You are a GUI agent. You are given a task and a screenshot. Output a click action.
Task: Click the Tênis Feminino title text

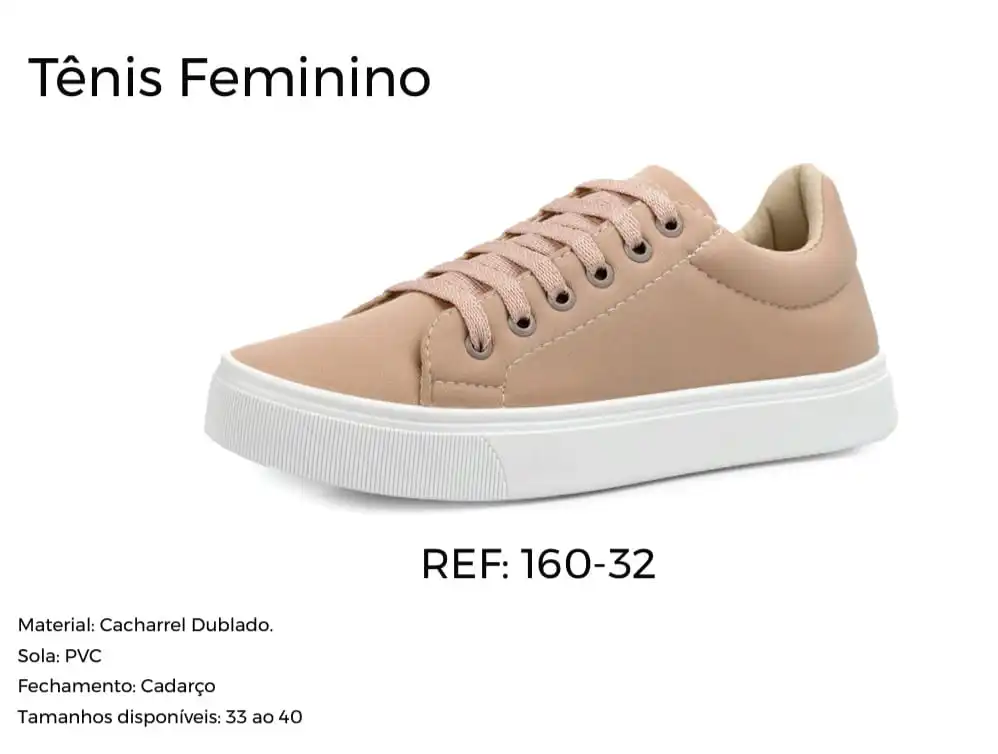230,78
